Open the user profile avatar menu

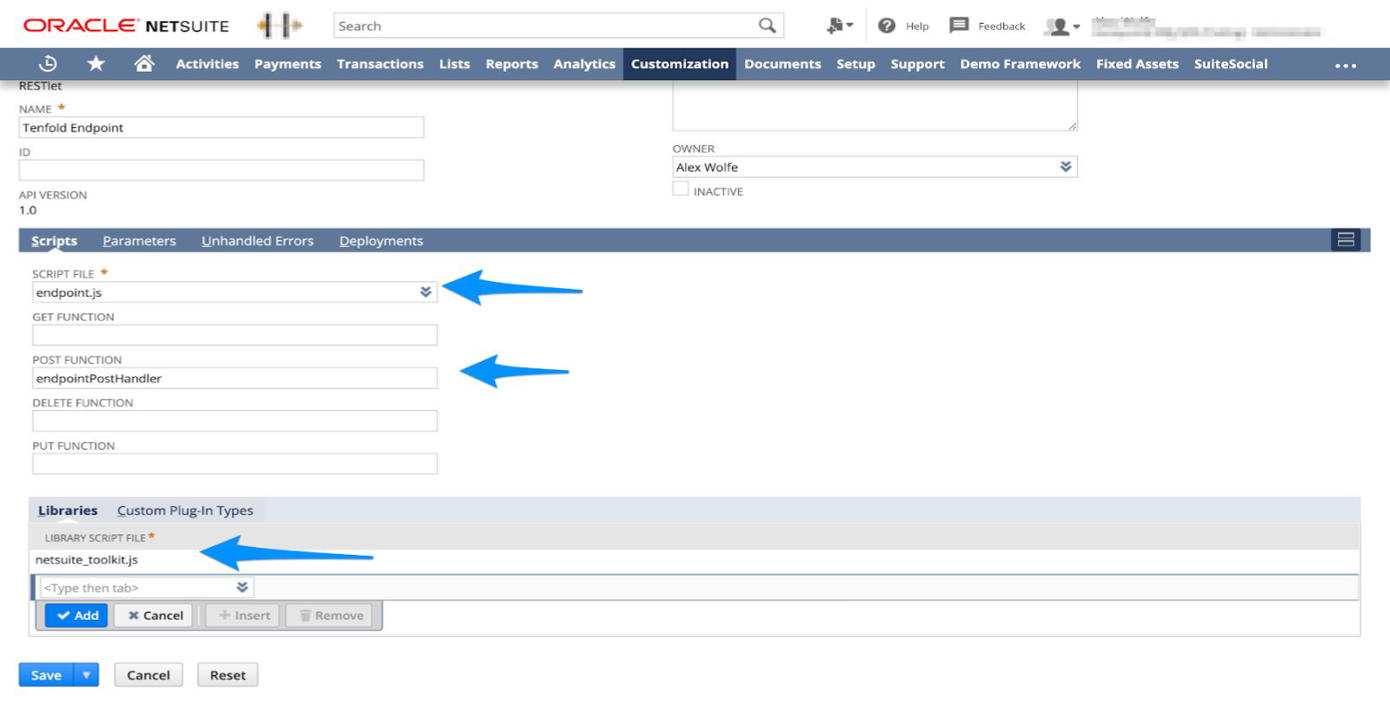(1061, 26)
